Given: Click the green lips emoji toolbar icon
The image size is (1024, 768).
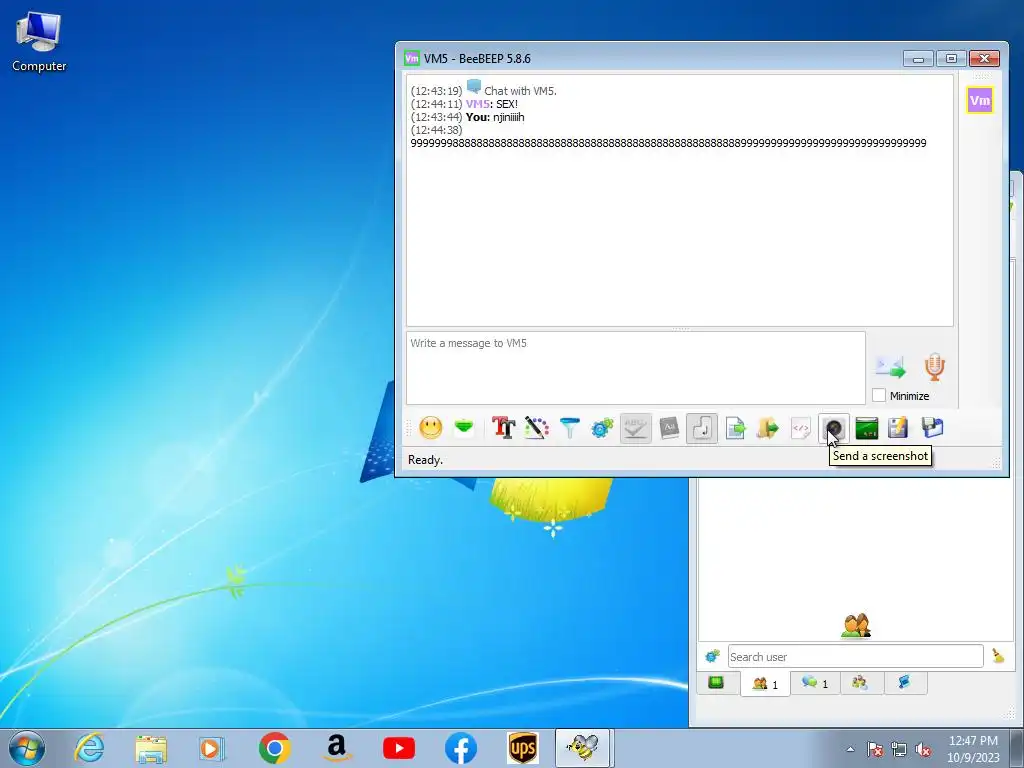Looking at the screenshot, I should (x=464, y=428).
